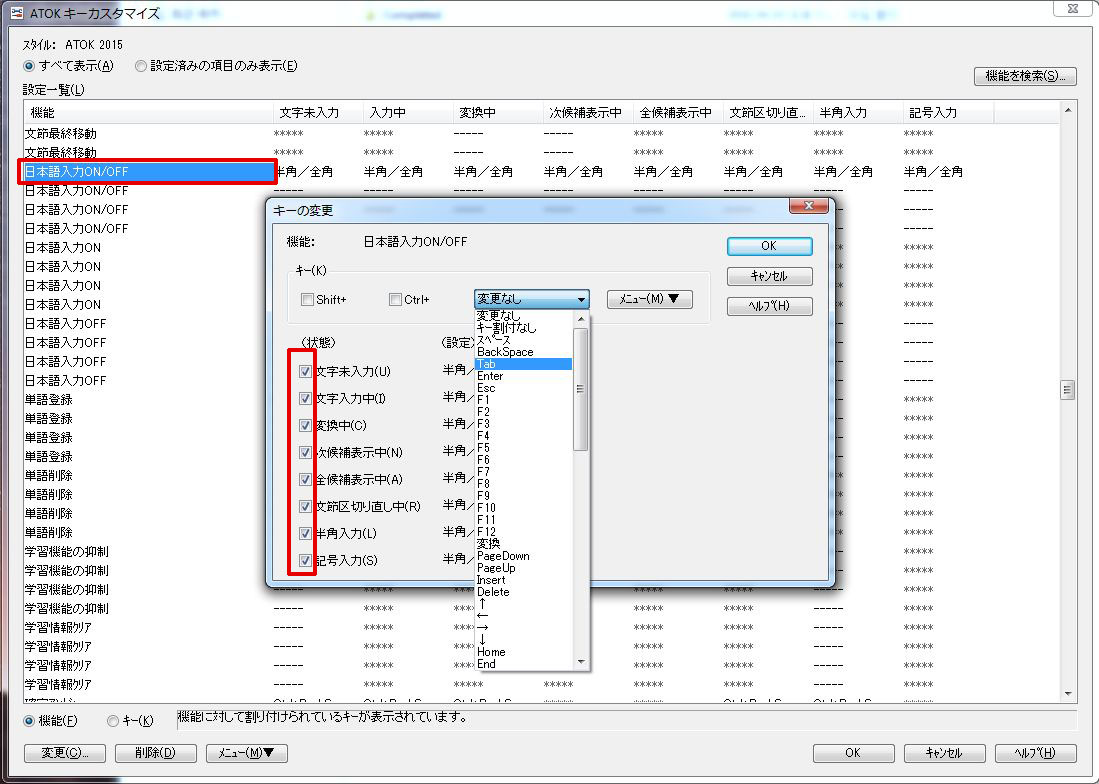Uncheck 全候補表示中(A) state checkbox

tap(305, 479)
